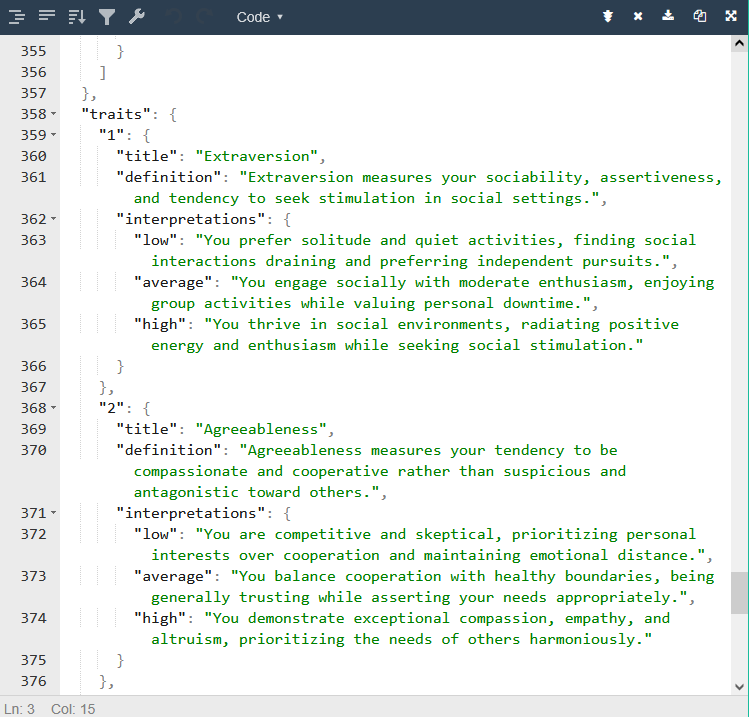
Task: Click the scrollbar up arrow
Action: pyautogui.click(x=739, y=44)
